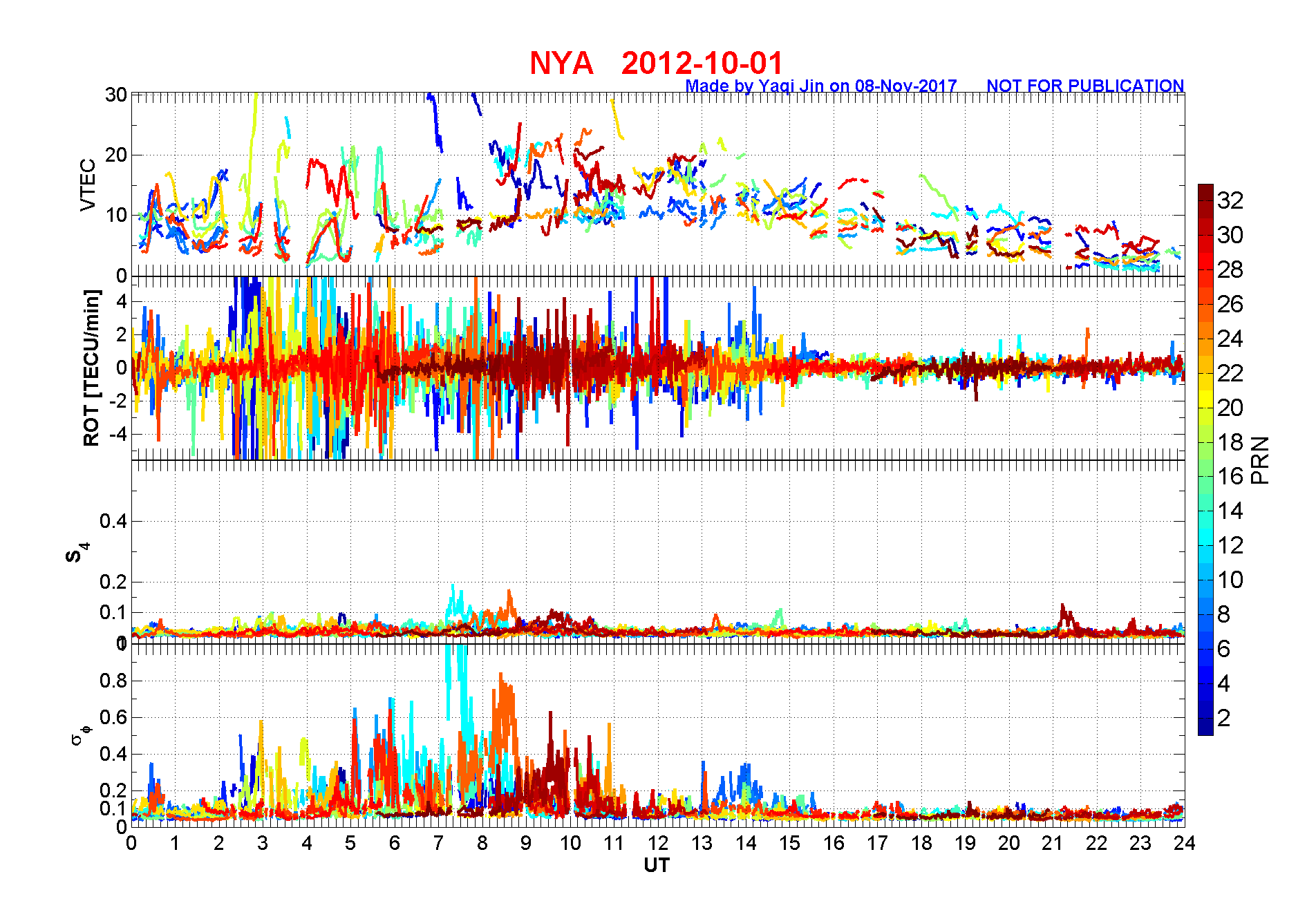Image resolution: width=1316 pixels, height=919 pixels.
Task: Click the VTEC axis tick "20"
Action: [116, 155]
